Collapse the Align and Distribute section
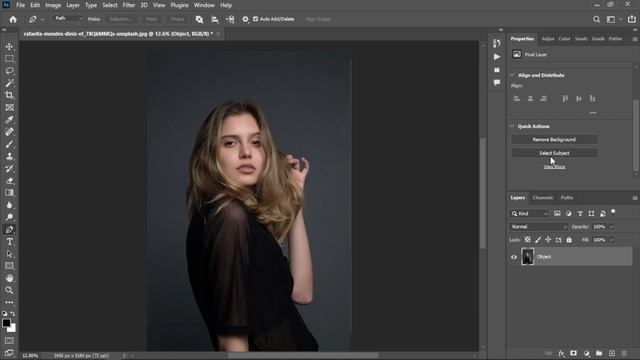This screenshot has height=360, width=640. tap(512, 75)
